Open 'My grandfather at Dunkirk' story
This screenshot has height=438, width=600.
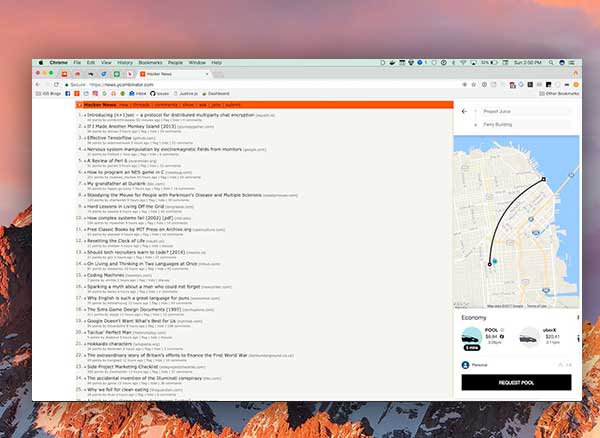[x=116, y=184]
